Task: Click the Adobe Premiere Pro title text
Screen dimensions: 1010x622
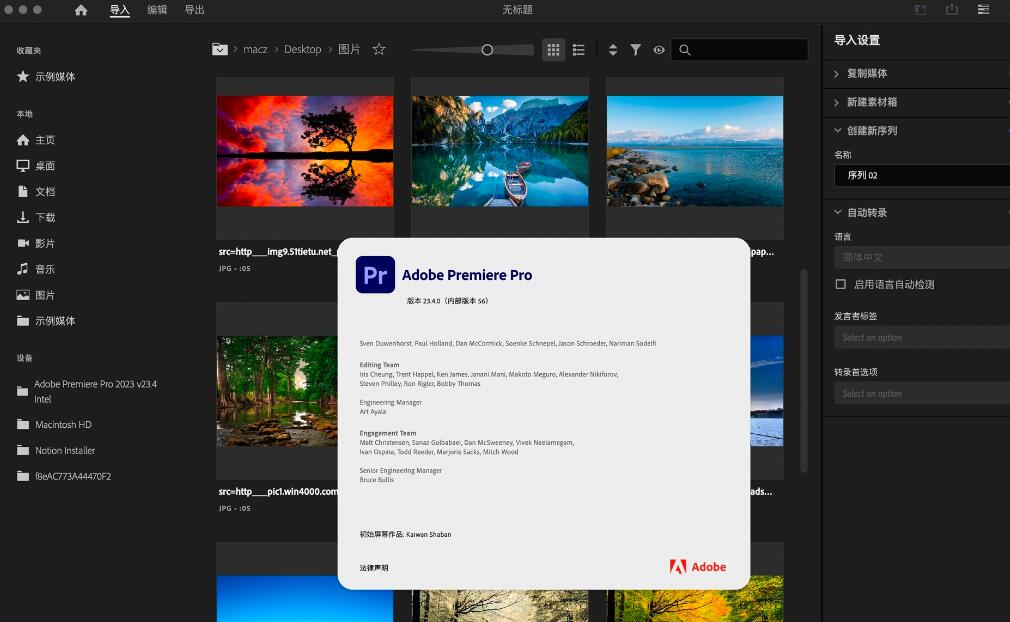Action: pos(467,275)
